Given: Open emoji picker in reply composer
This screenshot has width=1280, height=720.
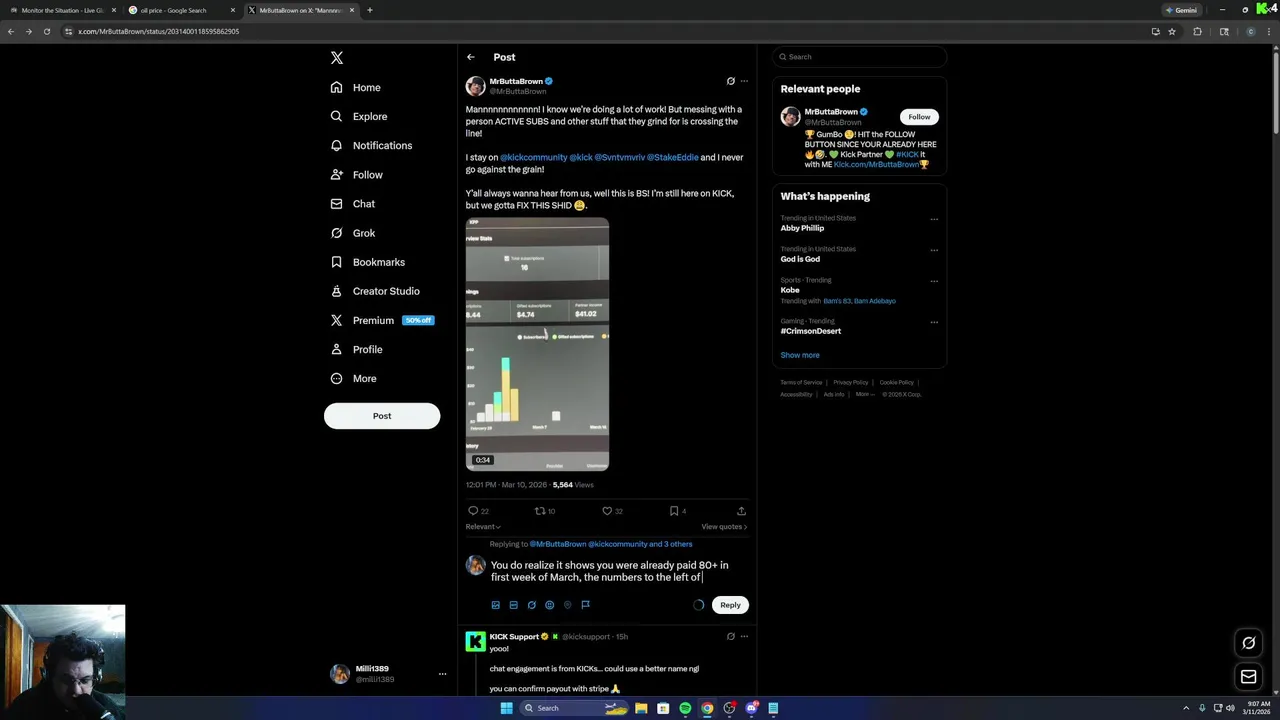Looking at the screenshot, I should pyautogui.click(x=549, y=605).
